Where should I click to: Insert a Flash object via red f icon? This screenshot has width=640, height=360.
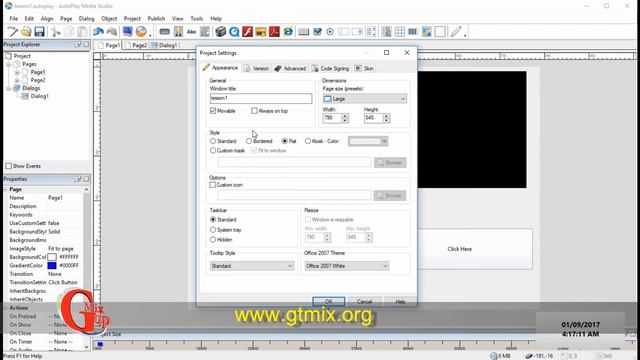click(x=248, y=31)
